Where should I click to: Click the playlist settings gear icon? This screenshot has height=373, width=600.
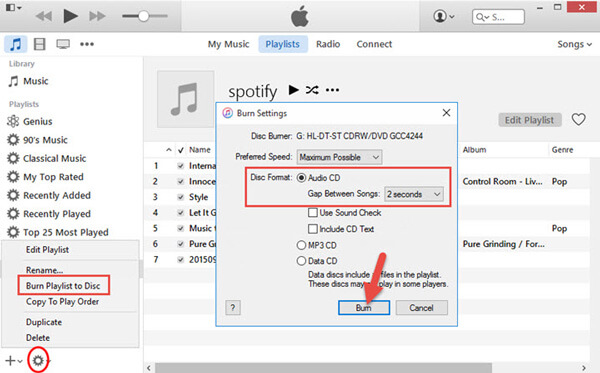pos(38,360)
